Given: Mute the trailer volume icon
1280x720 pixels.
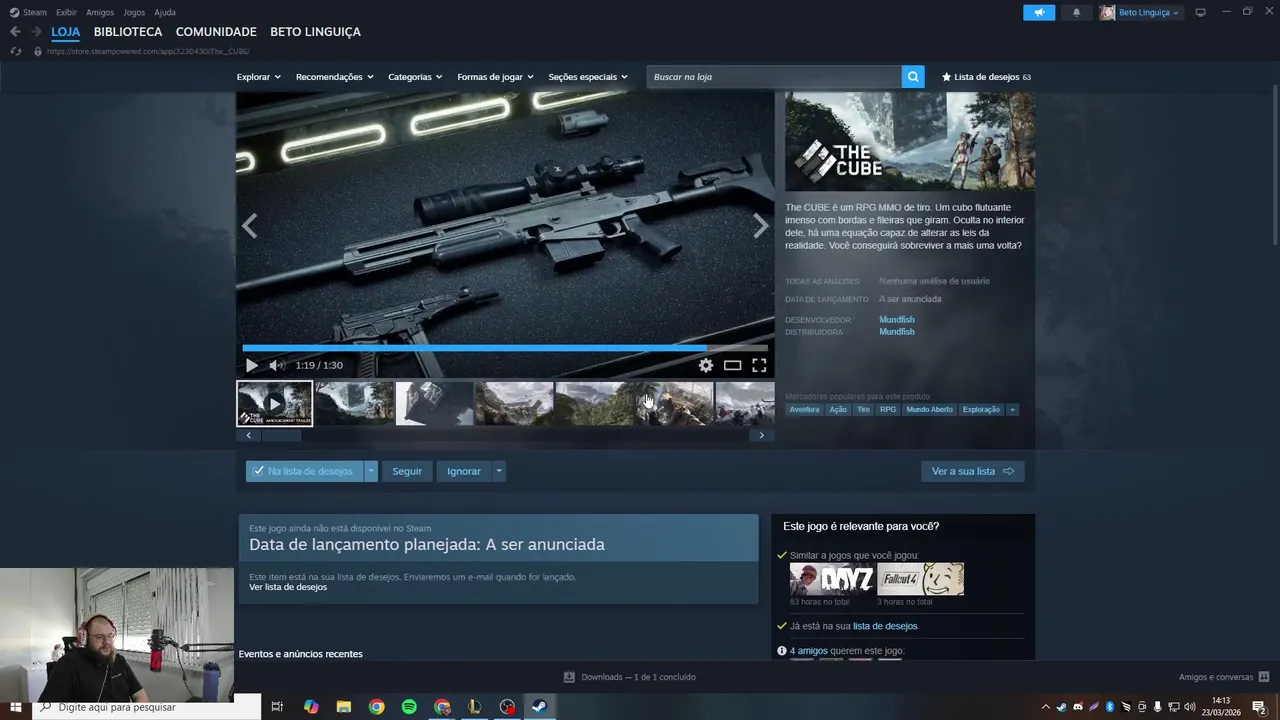Looking at the screenshot, I should pos(277,365).
